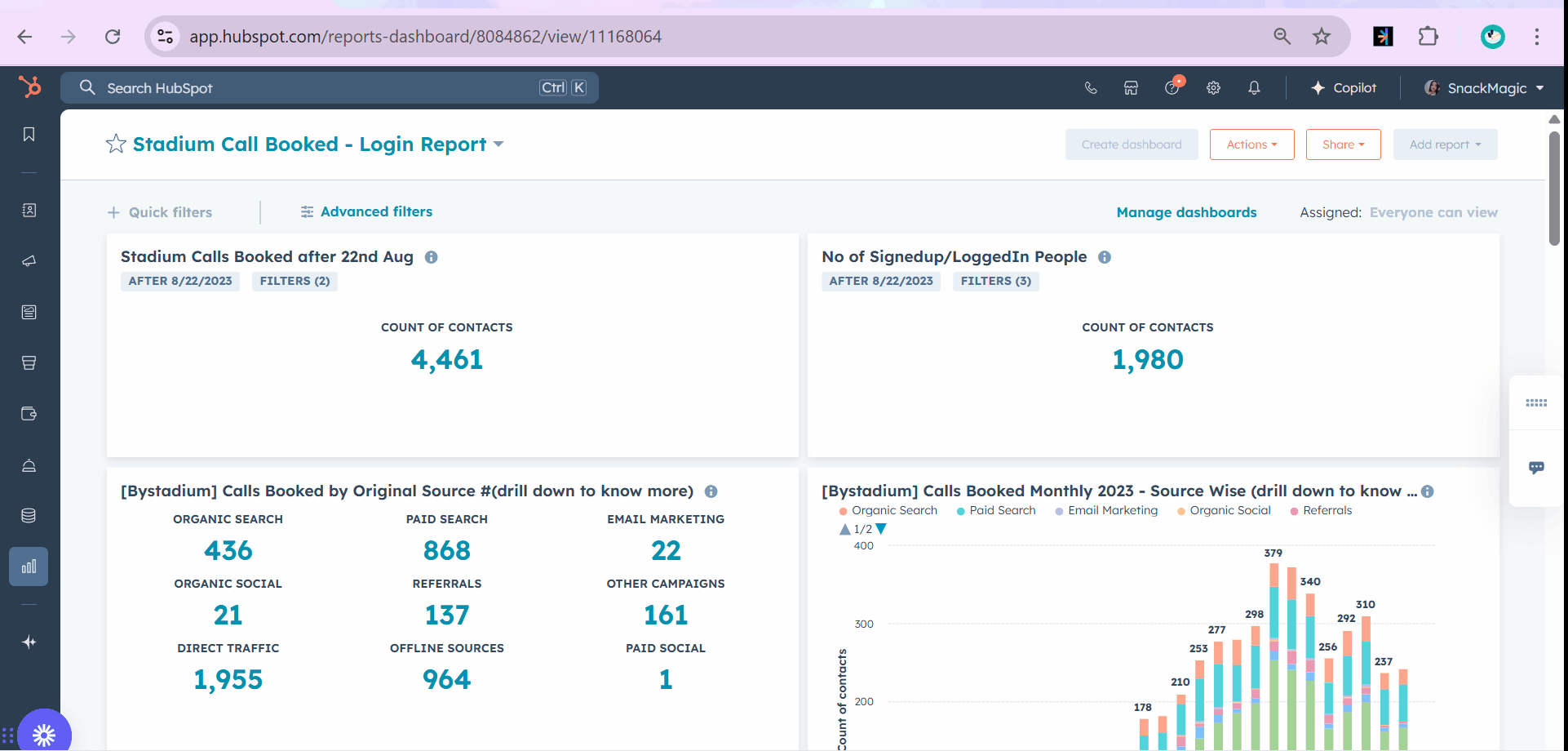Click info icon beside Stadium Calls Booked
The image size is (1568, 751).
[432, 257]
